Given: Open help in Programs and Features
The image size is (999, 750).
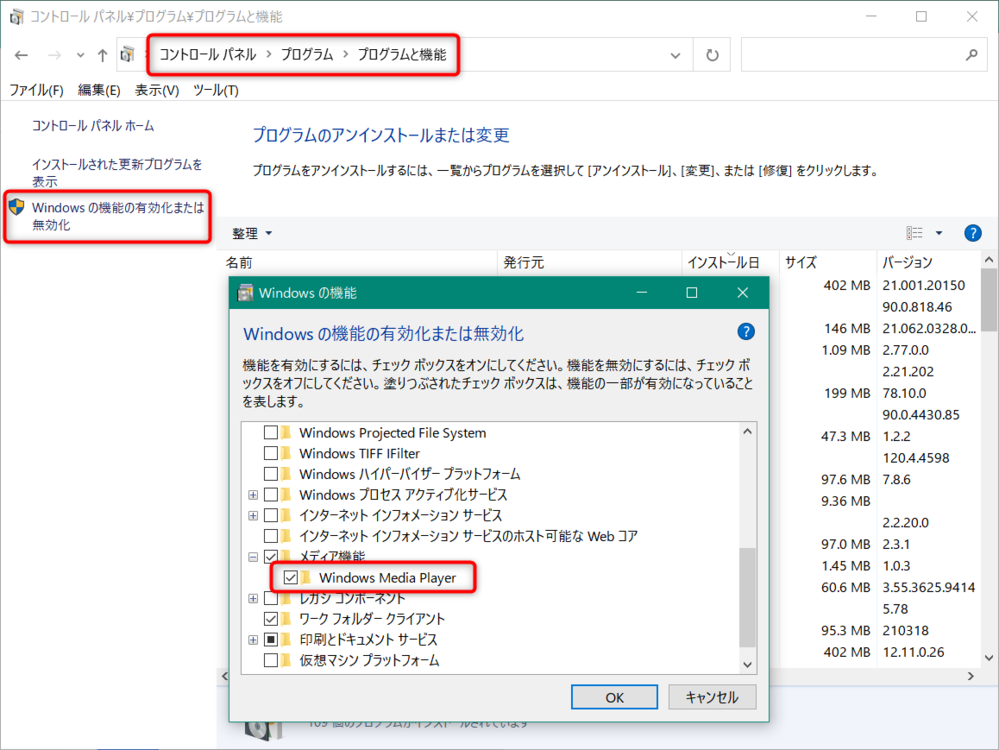Looking at the screenshot, I should tap(972, 233).
